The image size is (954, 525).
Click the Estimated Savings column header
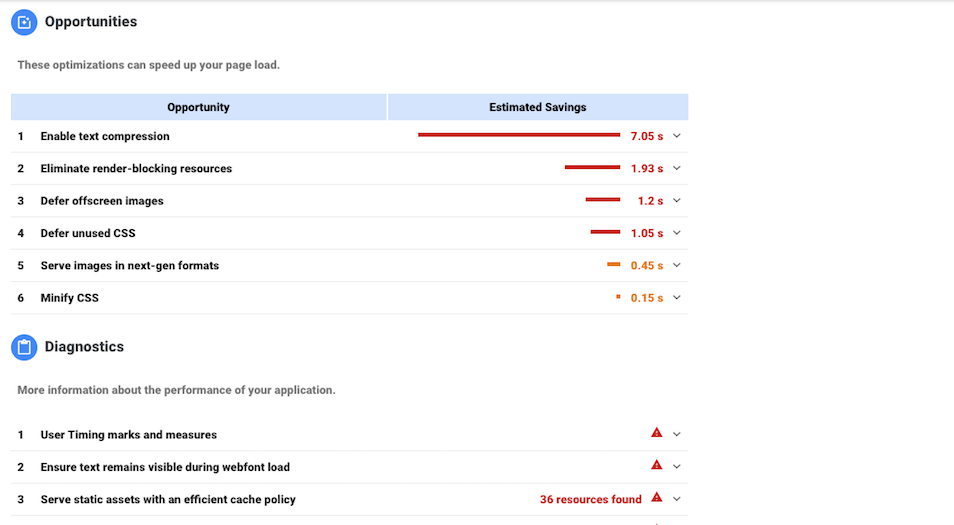click(x=538, y=107)
